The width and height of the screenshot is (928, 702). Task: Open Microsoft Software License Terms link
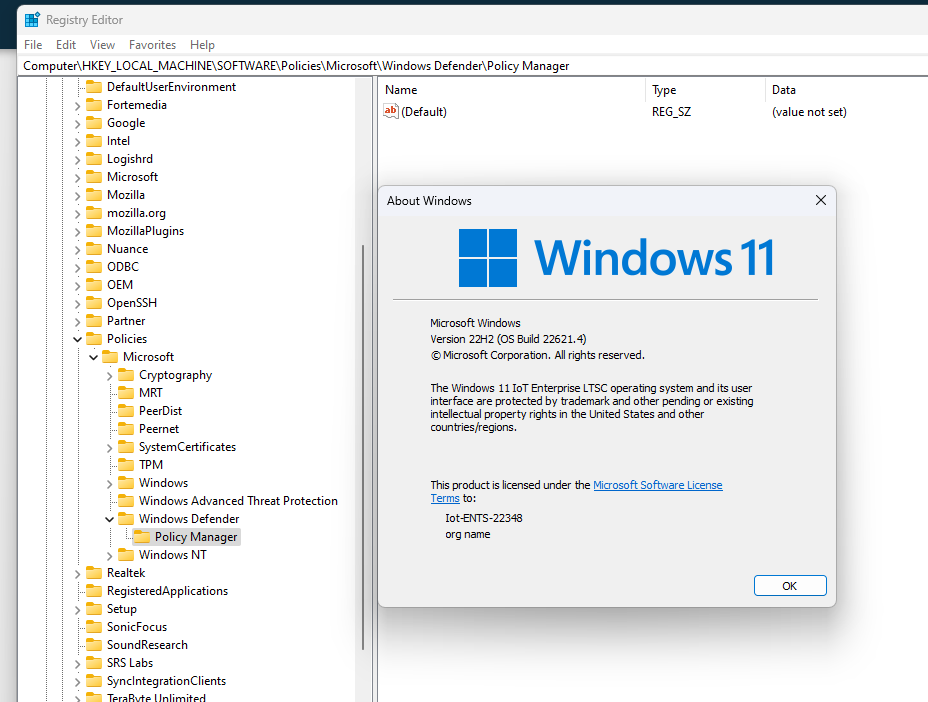coord(658,485)
